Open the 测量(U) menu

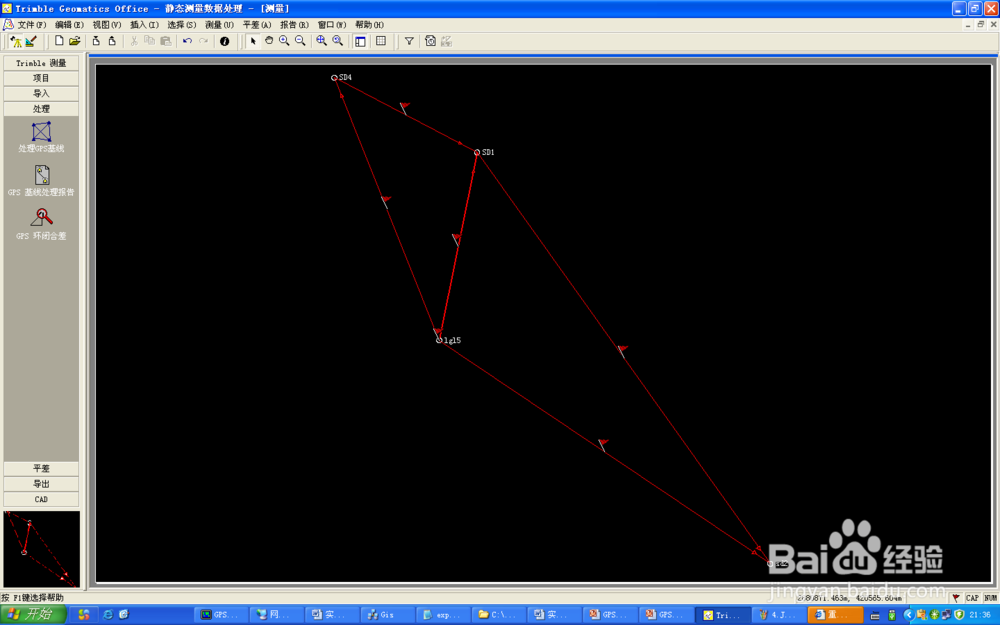point(219,25)
